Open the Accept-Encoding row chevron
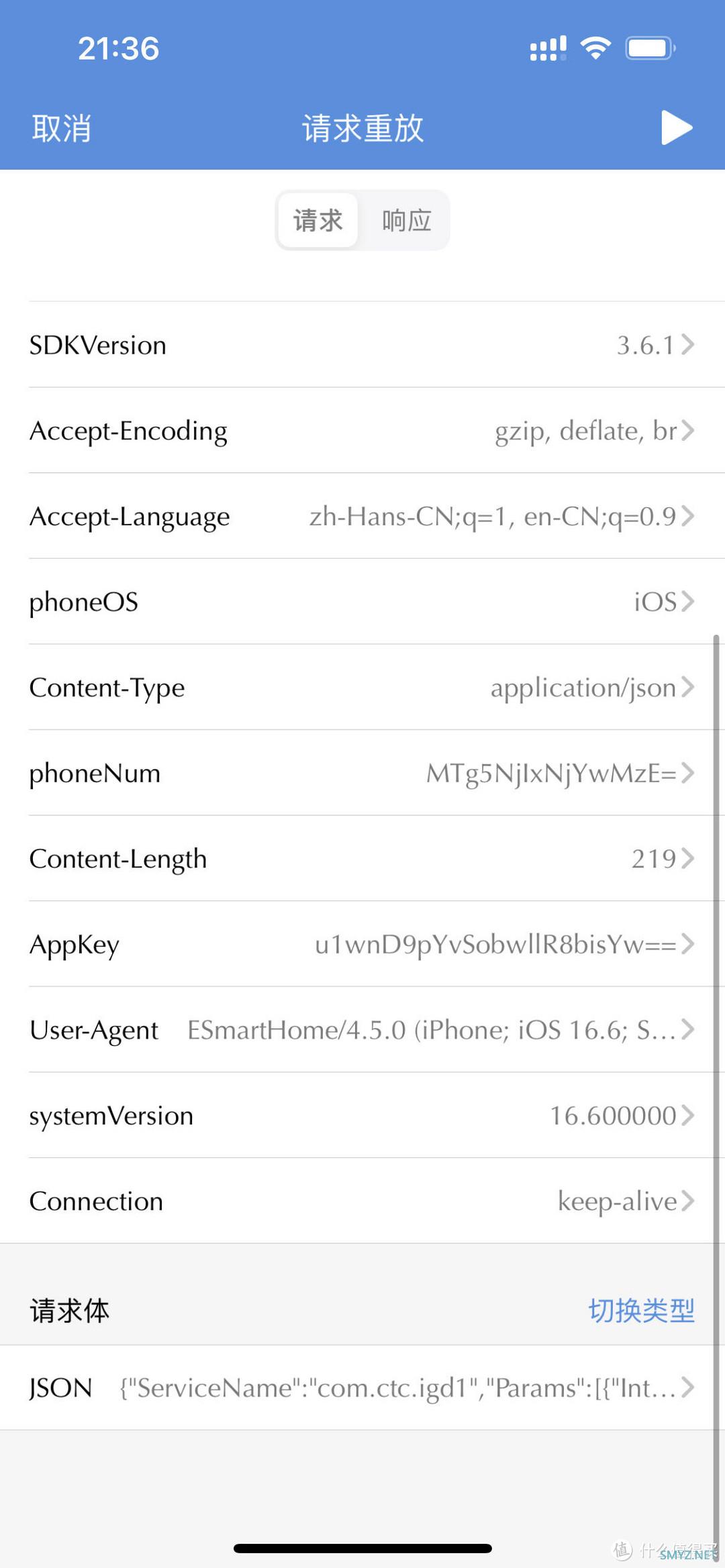Viewport: 725px width, 1568px height. click(687, 430)
